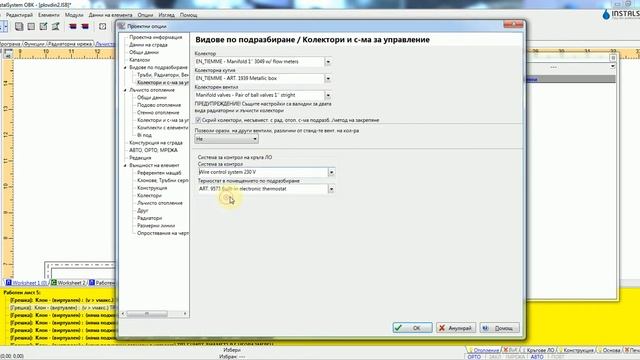Select Данни на сграда tree item
This screenshot has height=360, width=640.
click(x=148, y=45)
